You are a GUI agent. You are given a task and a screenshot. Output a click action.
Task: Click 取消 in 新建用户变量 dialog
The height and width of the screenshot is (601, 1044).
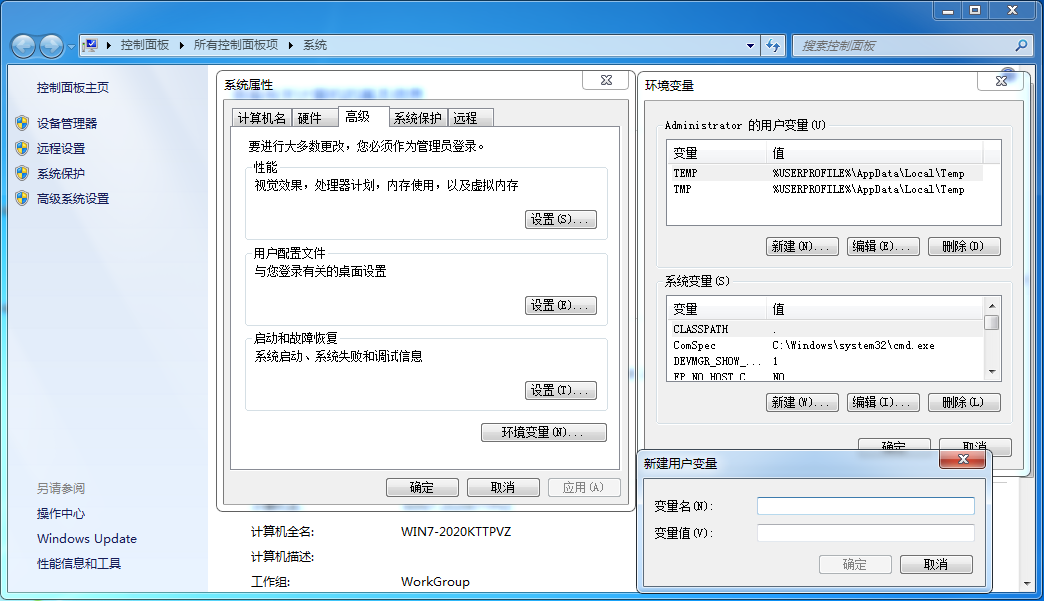click(x=936, y=564)
